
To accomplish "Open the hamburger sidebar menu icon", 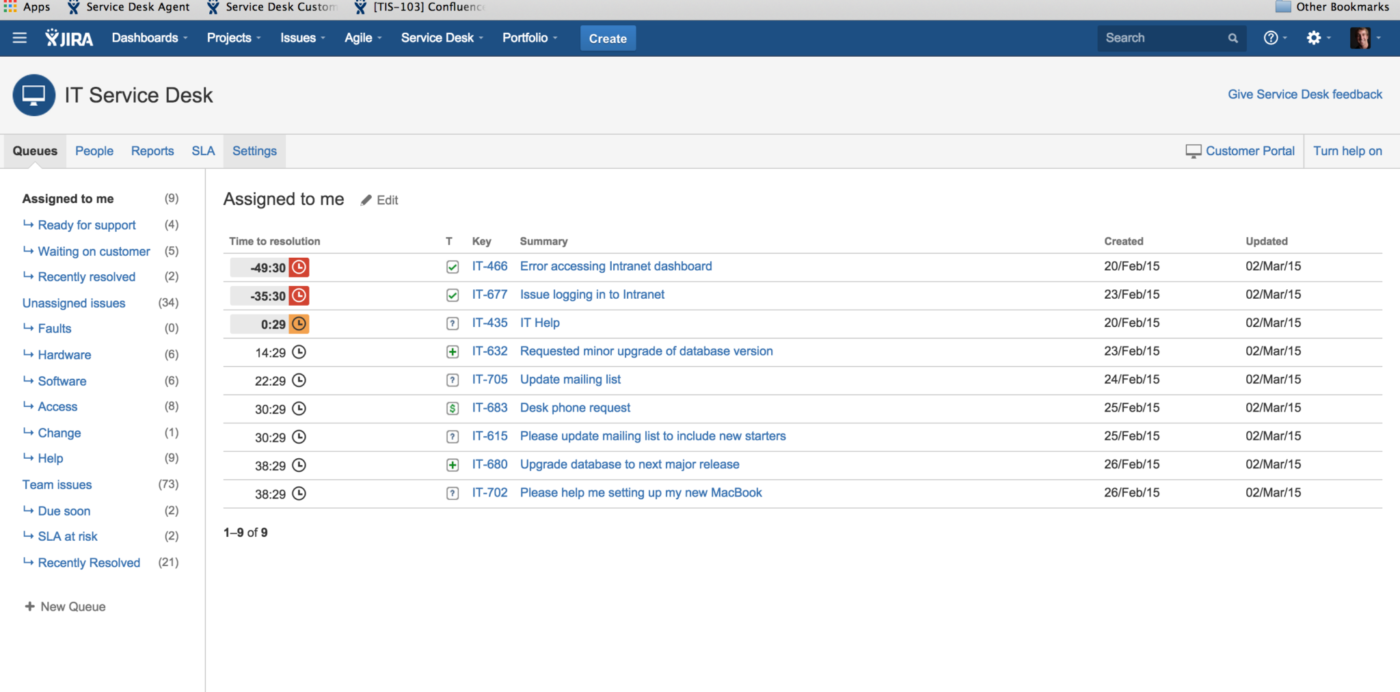I will pyautogui.click(x=19, y=37).
